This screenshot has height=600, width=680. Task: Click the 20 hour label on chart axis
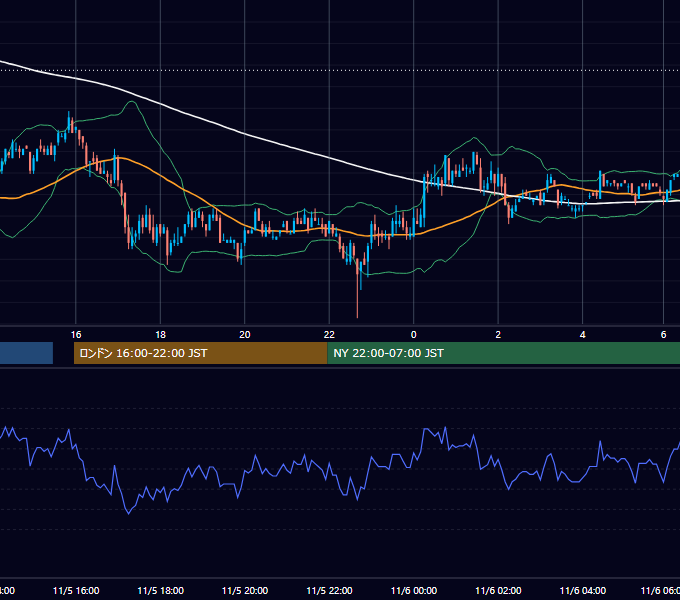(245, 334)
